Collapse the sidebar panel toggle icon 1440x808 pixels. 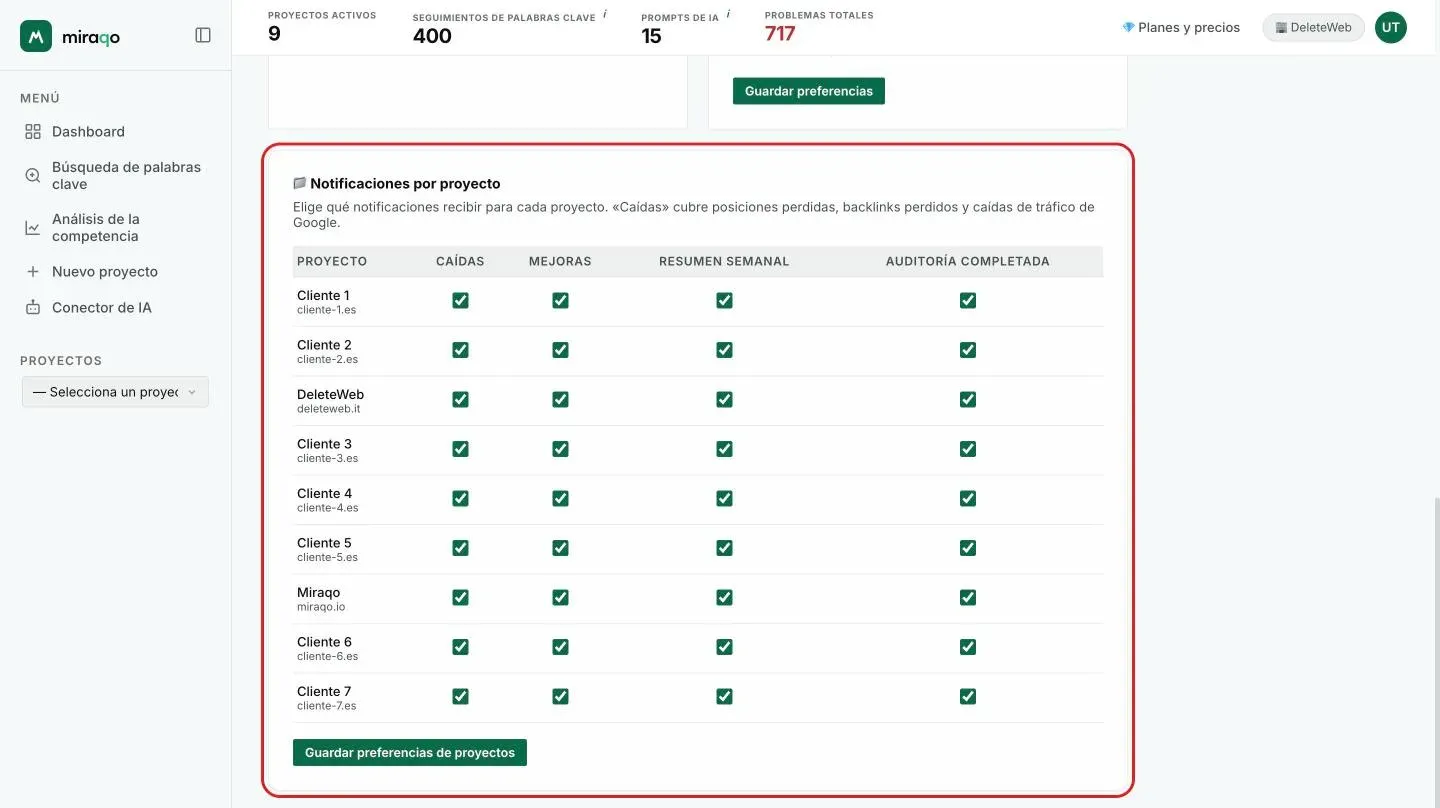[203, 35]
